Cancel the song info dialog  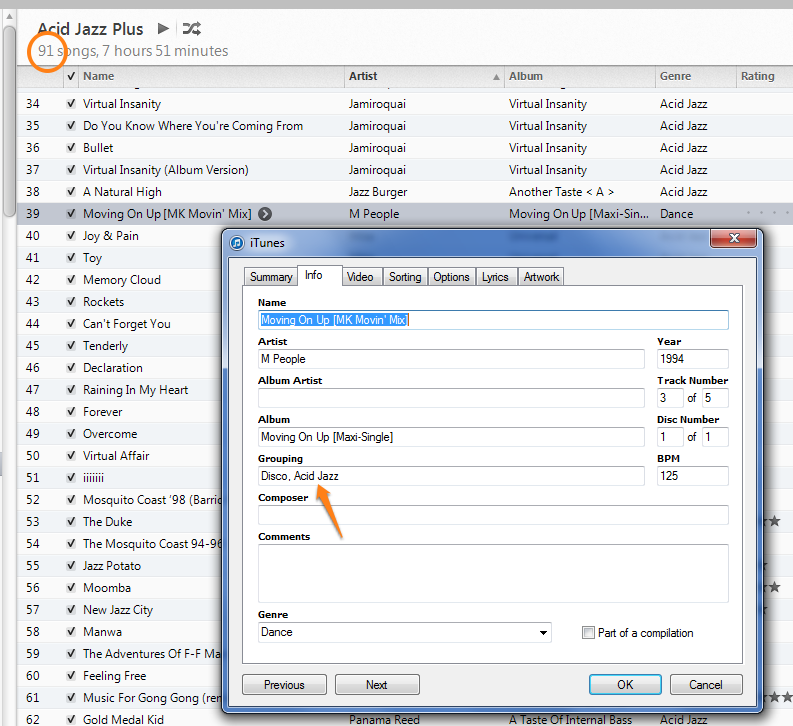click(x=706, y=685)
